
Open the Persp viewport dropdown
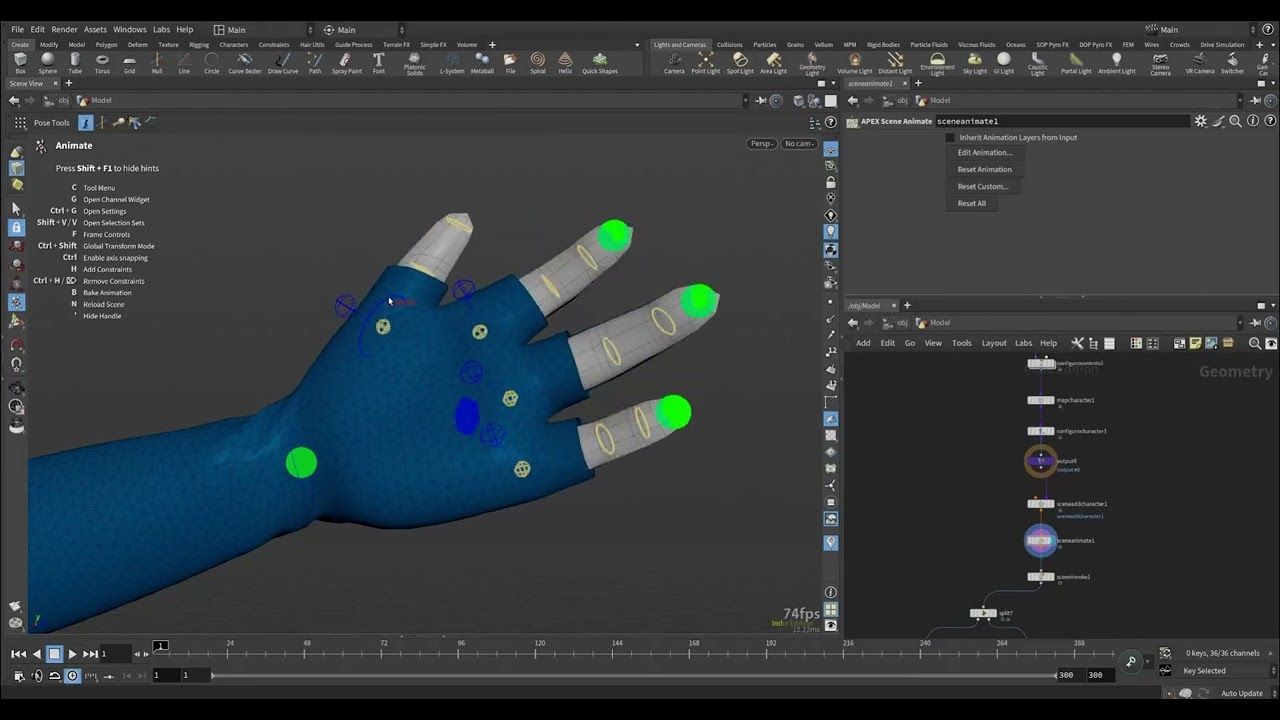point(762,143)
